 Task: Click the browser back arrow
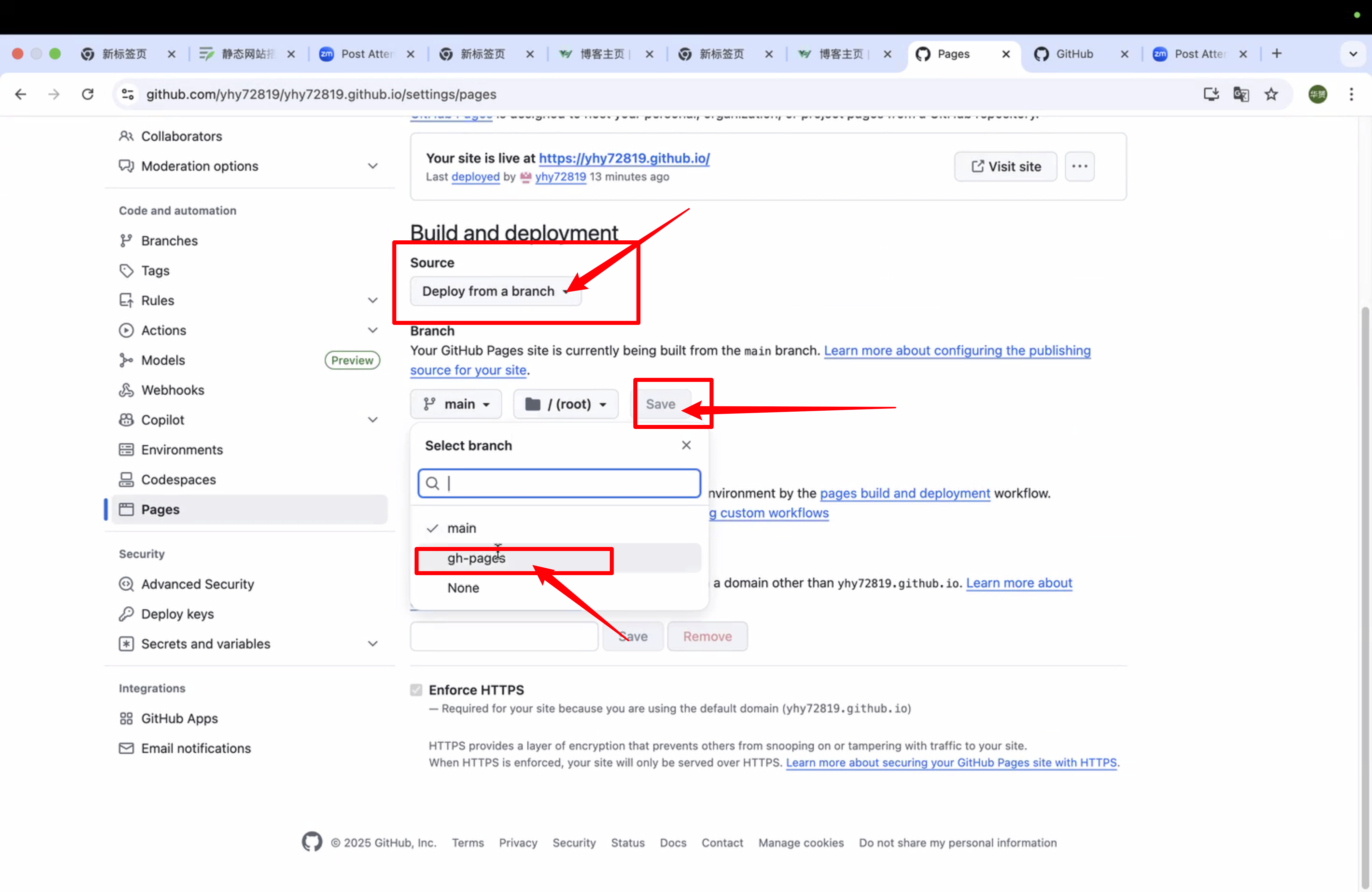21,94
